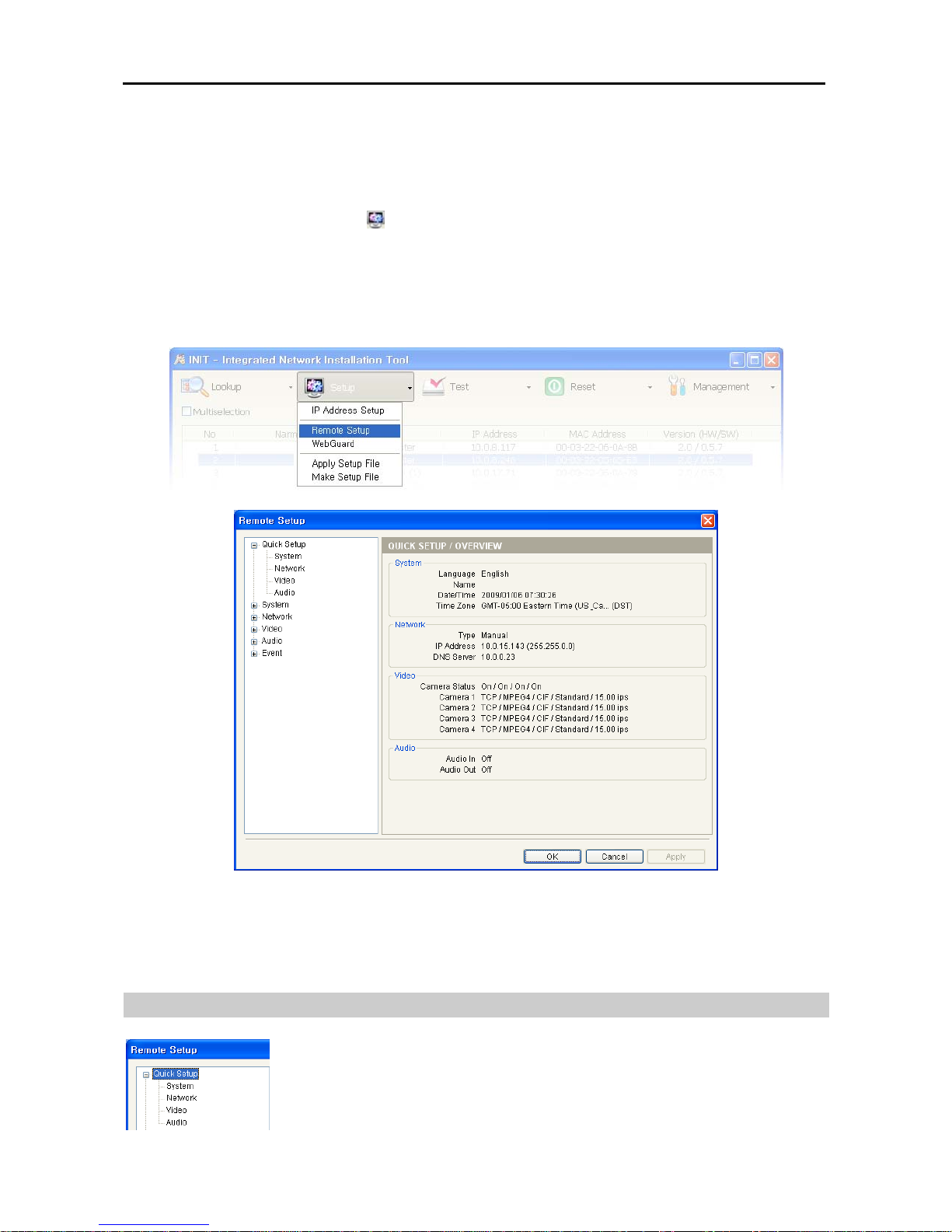
Task: Click the Apply button in Remote Setup
Action: click(x=676, y=857)
